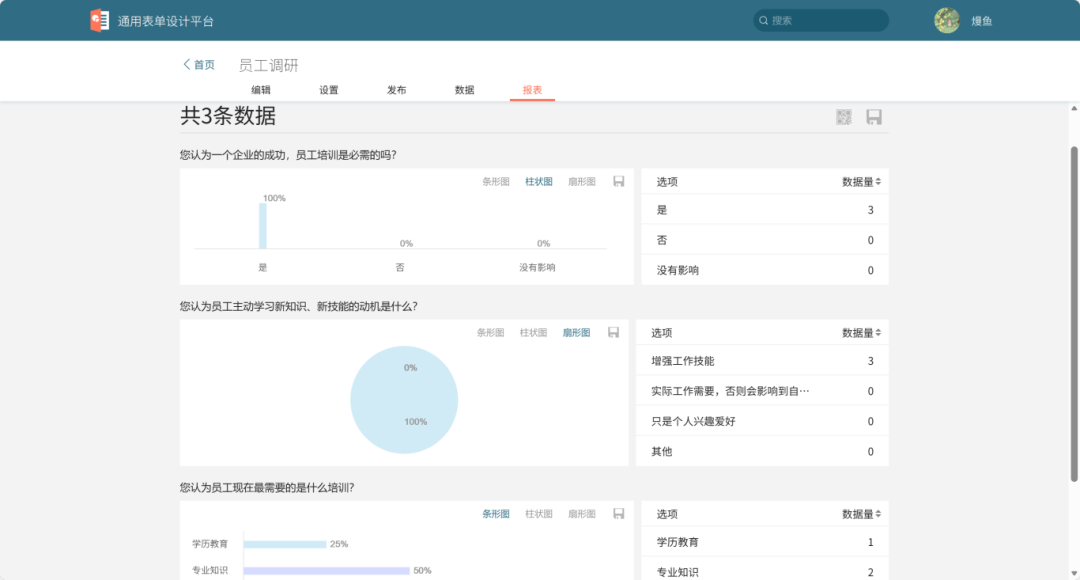Image resolution: width=1080 pixels, height=580 pixels.
Task: Switch to the 设置 tab
Action: 329,89
